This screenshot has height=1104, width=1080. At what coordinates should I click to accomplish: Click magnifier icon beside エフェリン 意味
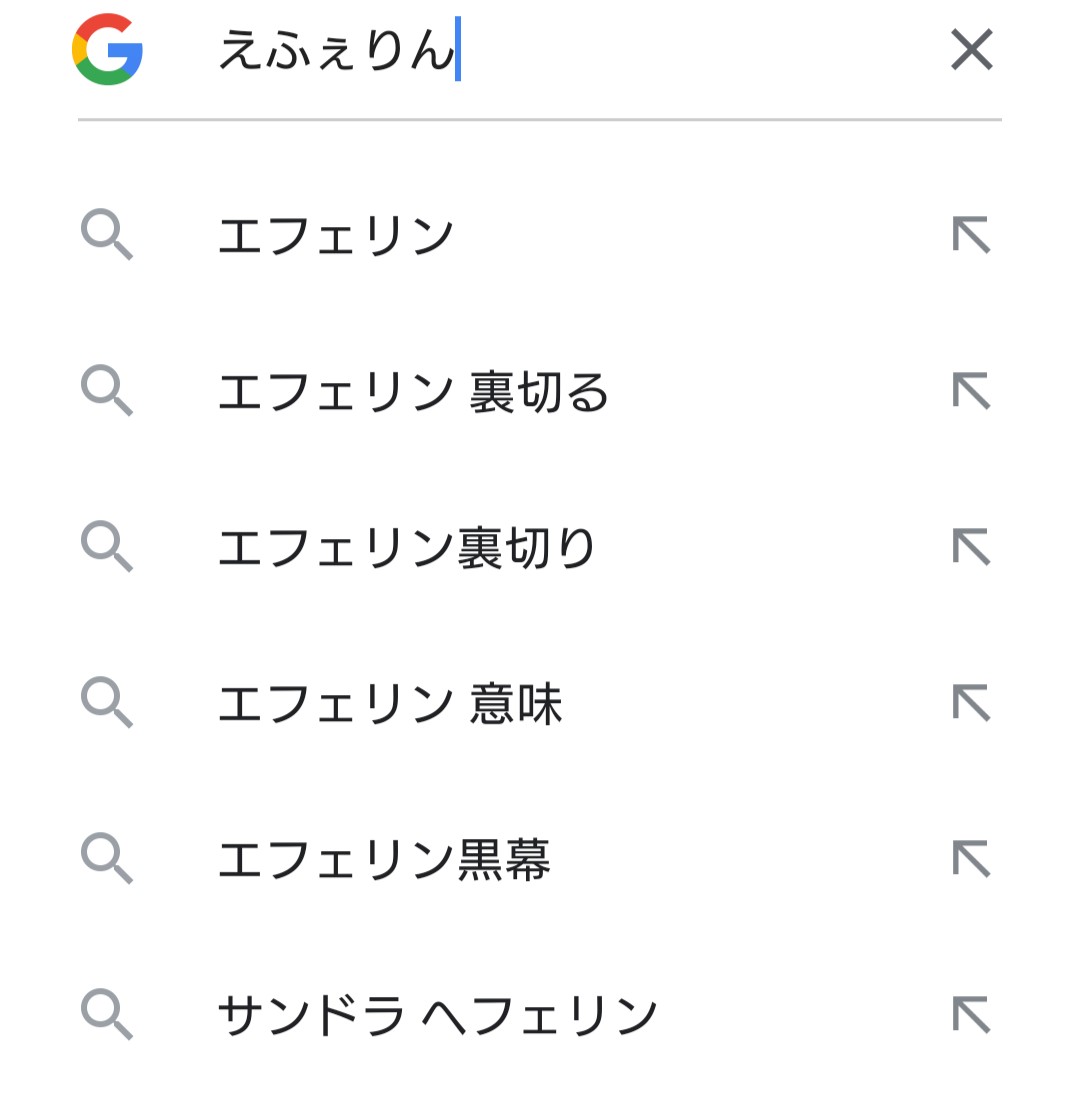[106, 704]
